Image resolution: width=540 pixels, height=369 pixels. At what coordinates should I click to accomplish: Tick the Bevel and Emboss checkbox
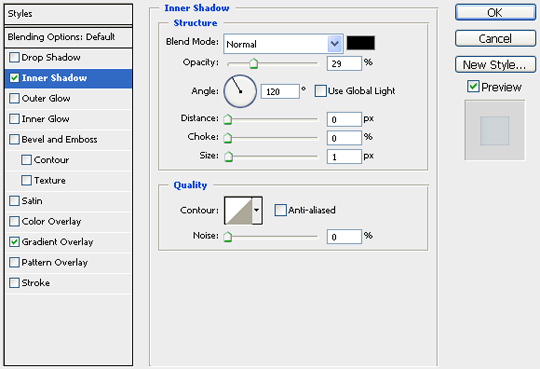(x=14, y=139)
